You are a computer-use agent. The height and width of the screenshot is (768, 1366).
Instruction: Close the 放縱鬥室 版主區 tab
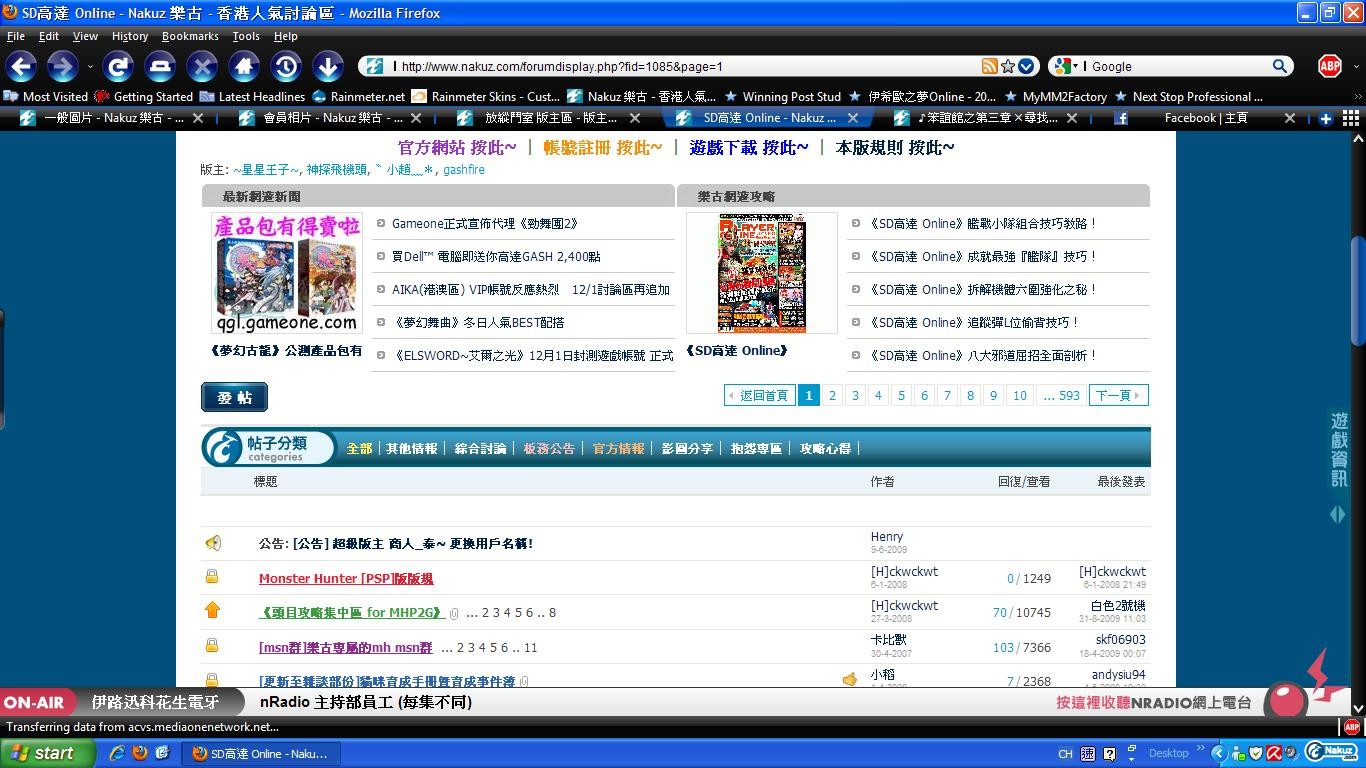pyautogui.click(x=634, y=118)
